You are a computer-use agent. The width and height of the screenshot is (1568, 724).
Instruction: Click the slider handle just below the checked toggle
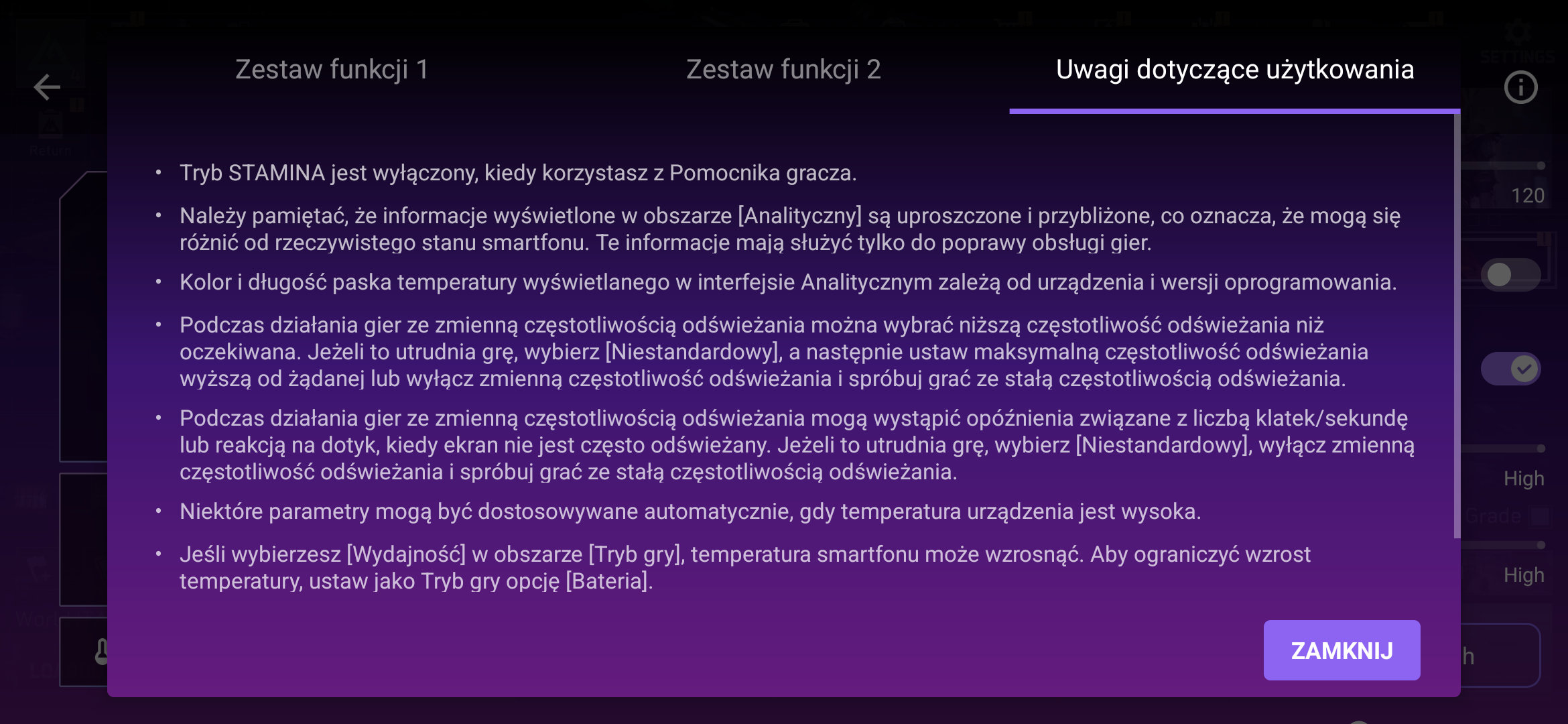[x=1541, y=448]
